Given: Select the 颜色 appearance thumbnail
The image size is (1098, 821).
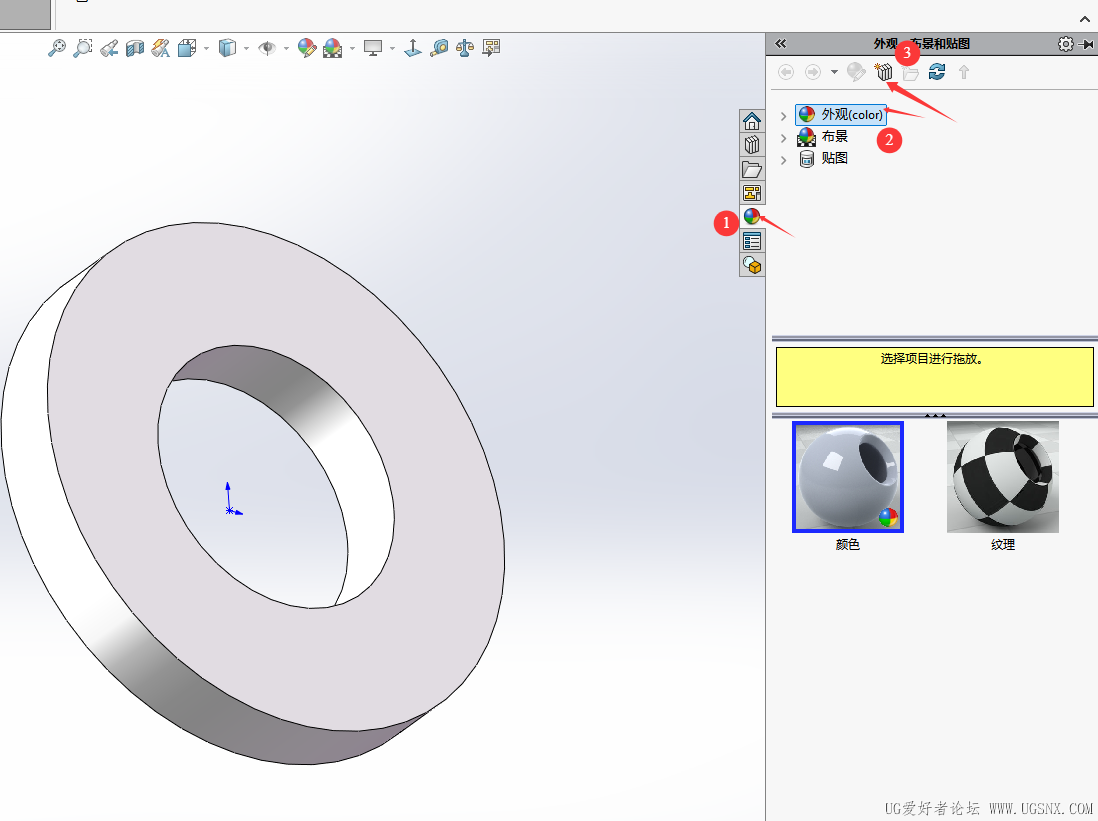Looking at the screenshot, I should pos(848,477).
